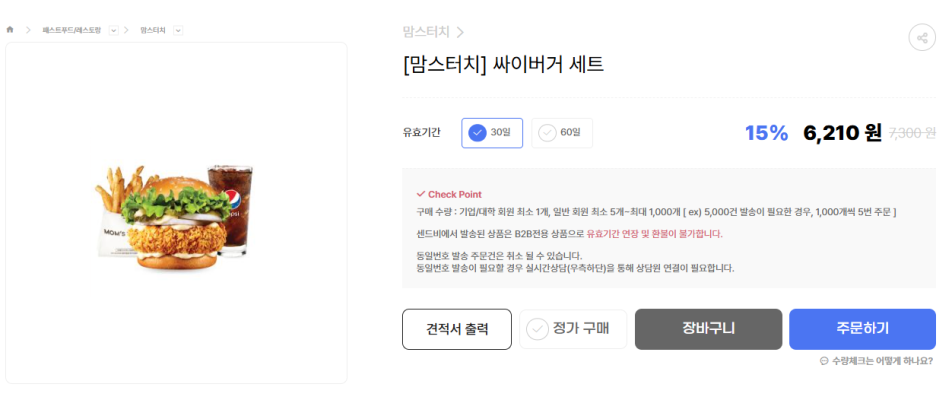
Task: Click the 맘스터치 breadcrumb item
Action: coord(152,30)
